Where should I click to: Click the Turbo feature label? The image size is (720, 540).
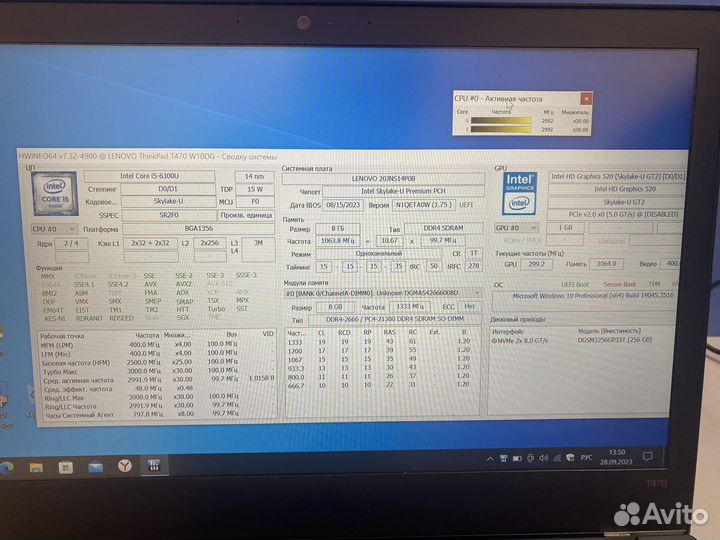click(x=216, y=309)
